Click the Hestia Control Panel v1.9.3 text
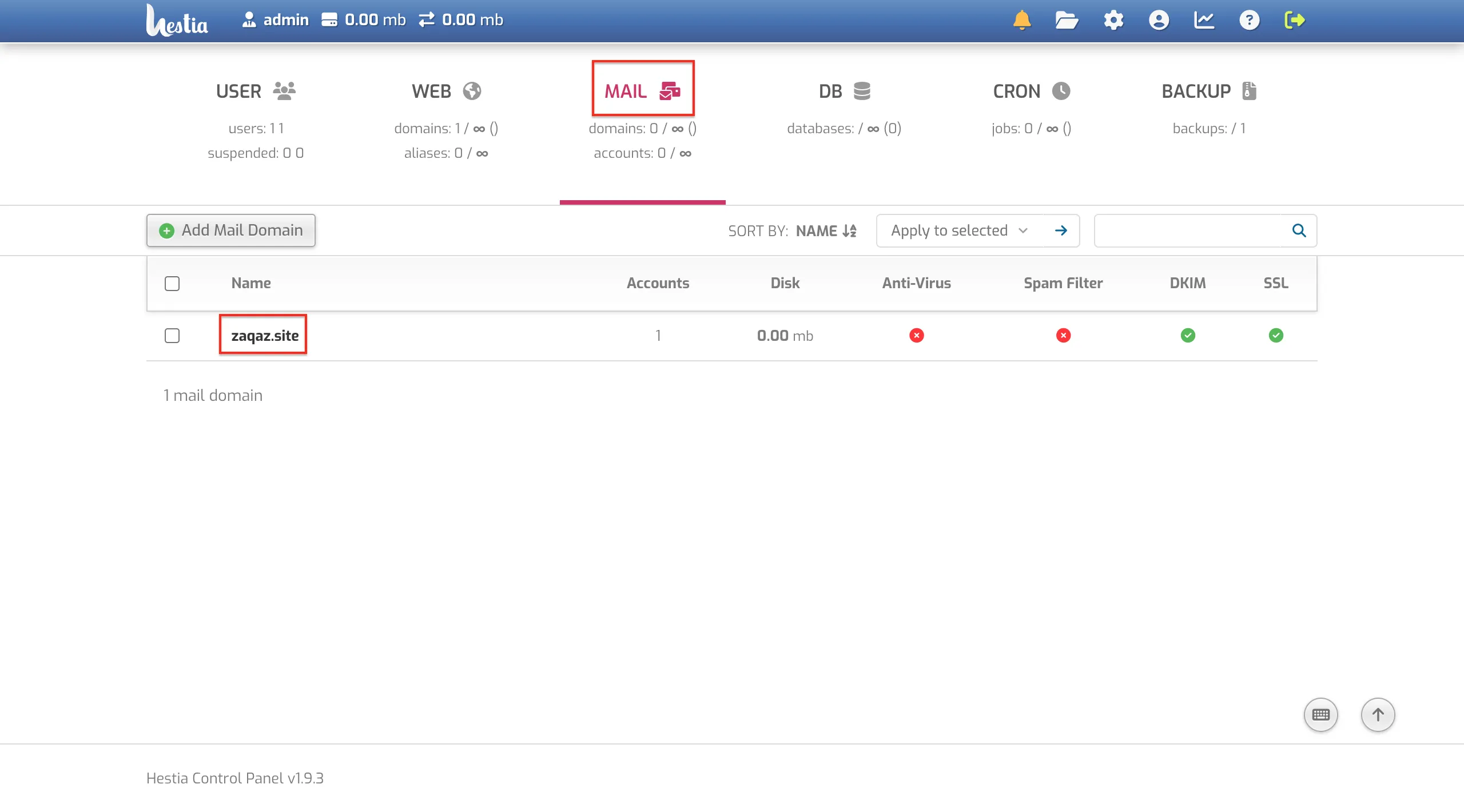Image resolution: width=1464 pixels, height=812 pixels. coord(235,778)
